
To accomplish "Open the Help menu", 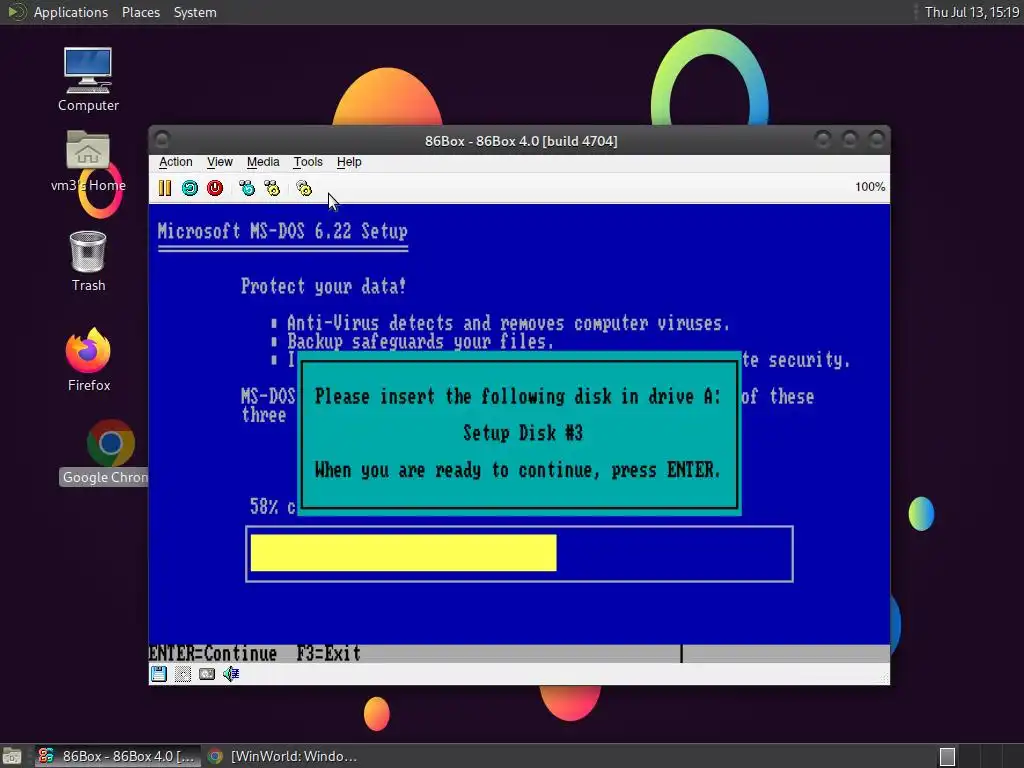I will 349,162.
